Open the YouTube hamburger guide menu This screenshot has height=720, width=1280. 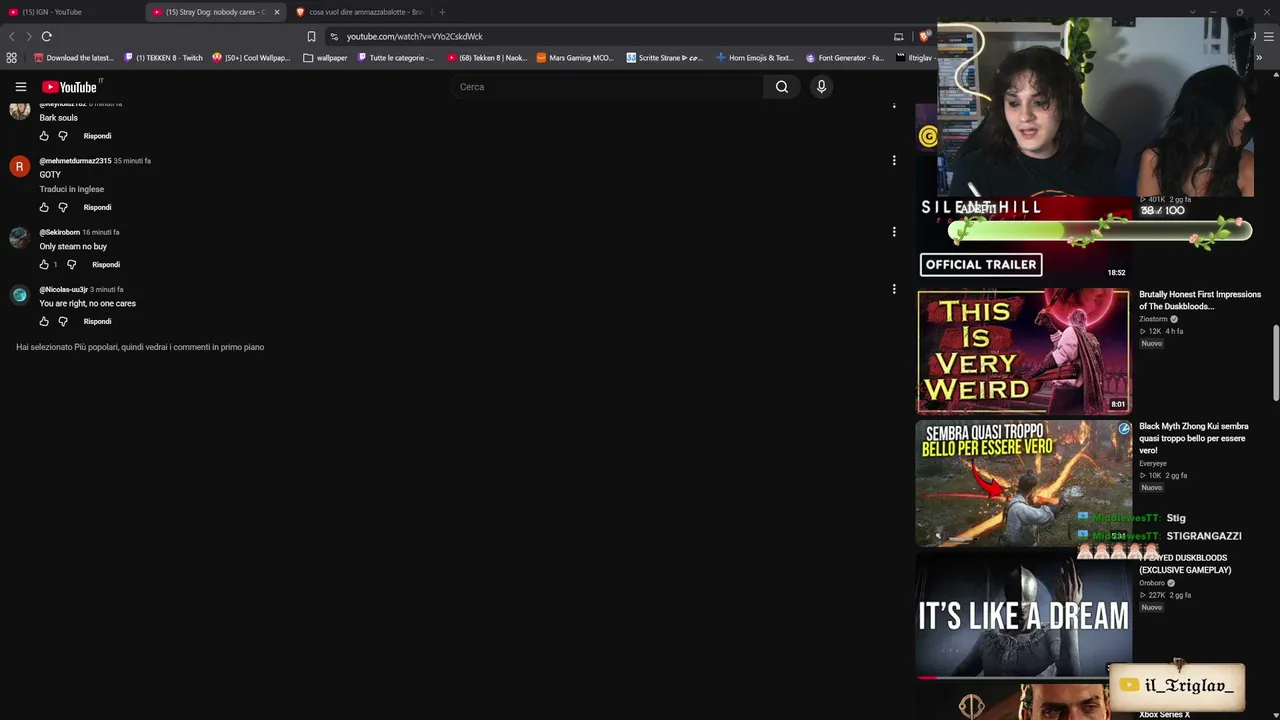[x=21, y=87]
